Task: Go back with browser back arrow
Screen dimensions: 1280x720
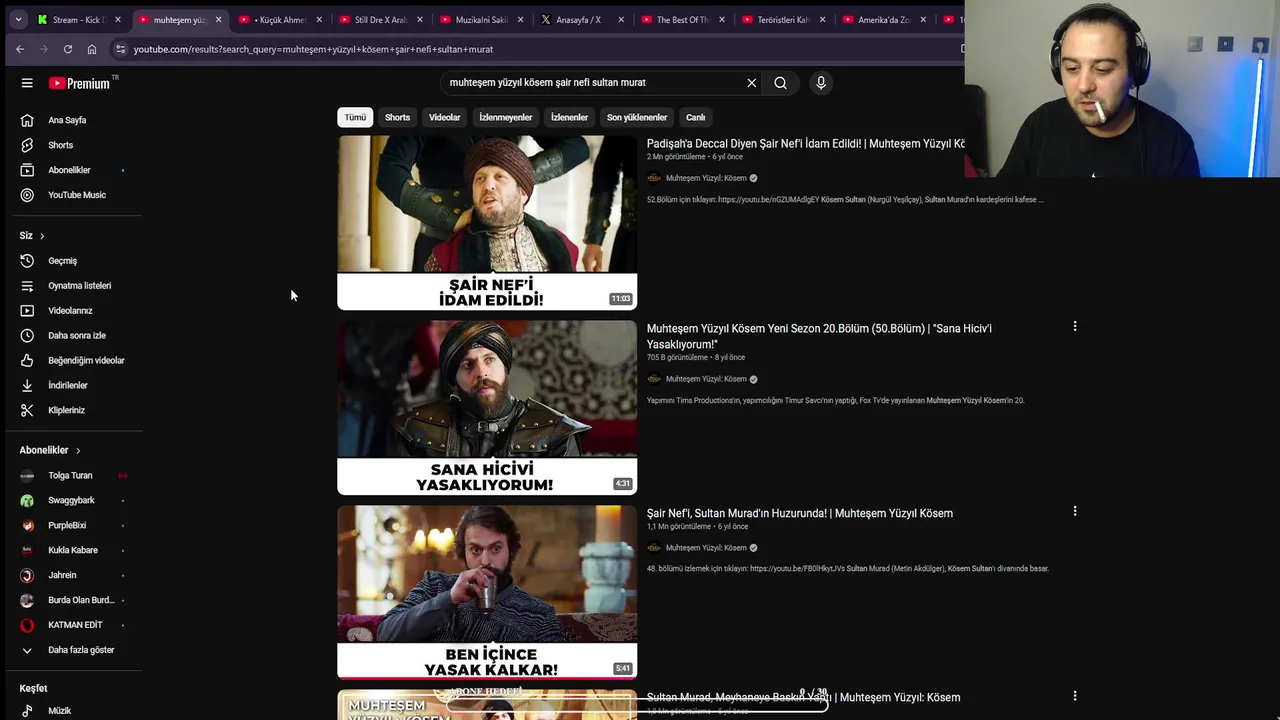Action: (x=20, y=49)
